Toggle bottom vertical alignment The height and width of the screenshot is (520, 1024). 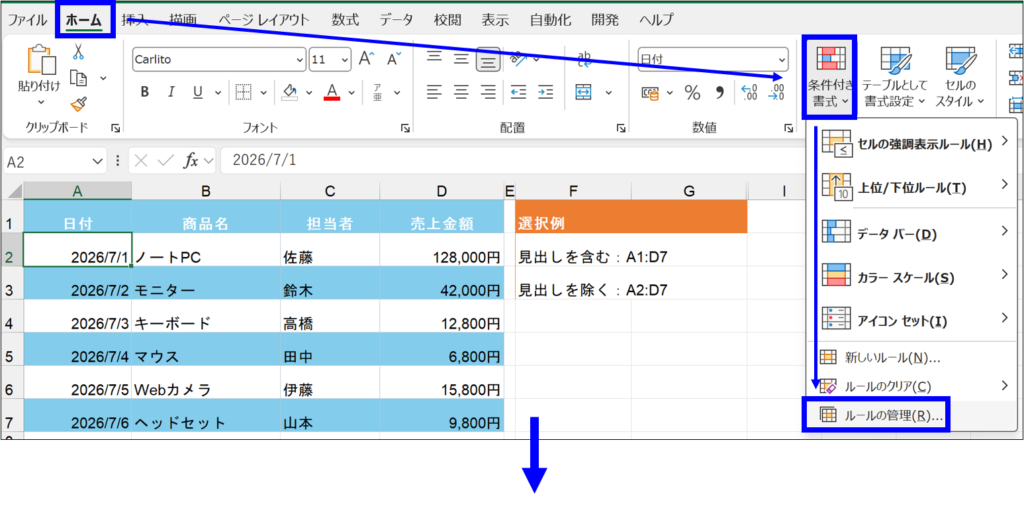pos(488,60)
